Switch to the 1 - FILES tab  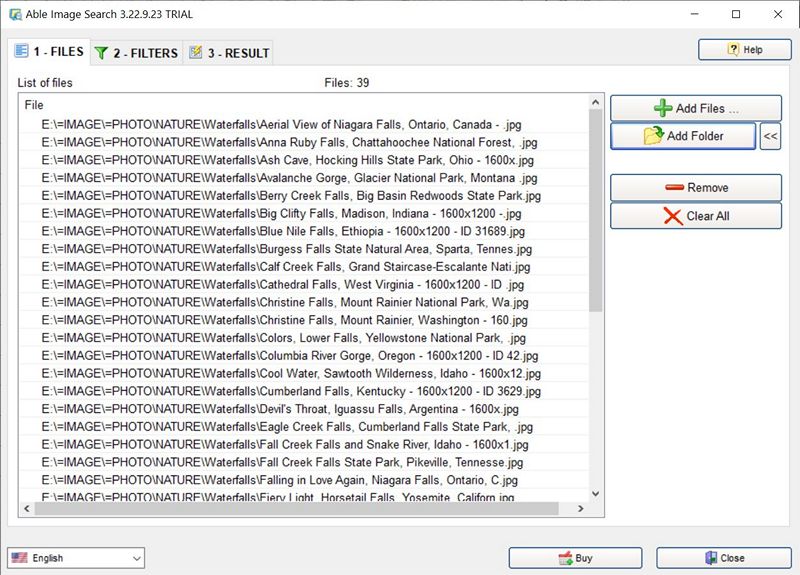click(48, 52)
